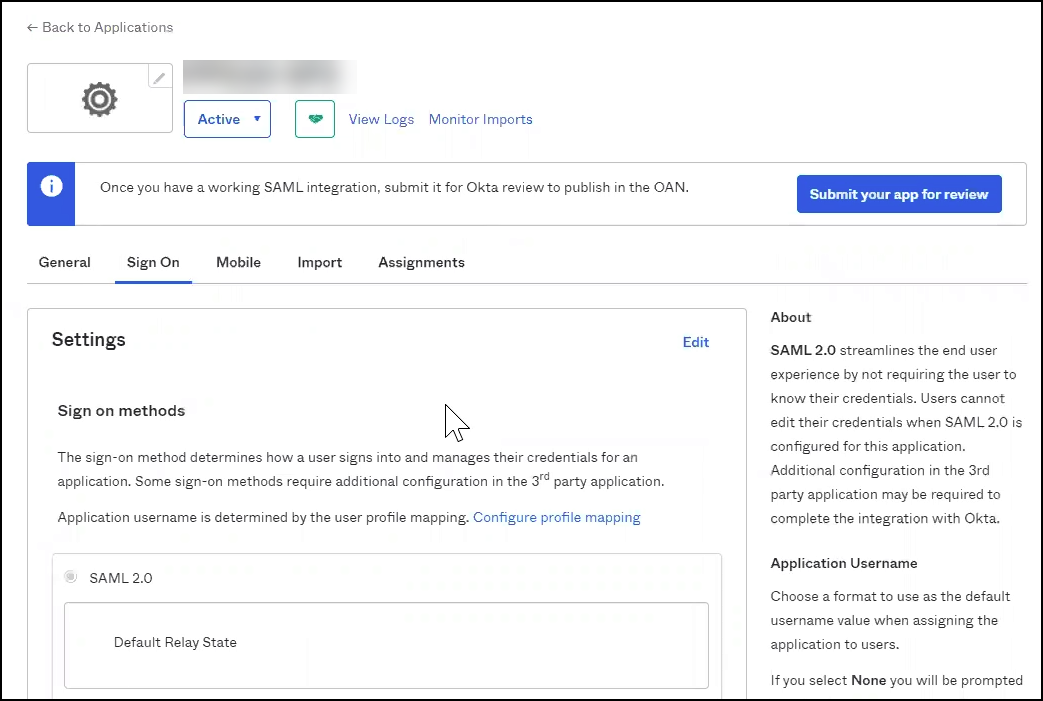Click the blurred application name heading
Viewport: 1043px width, 701px height.
coord(270,75)
